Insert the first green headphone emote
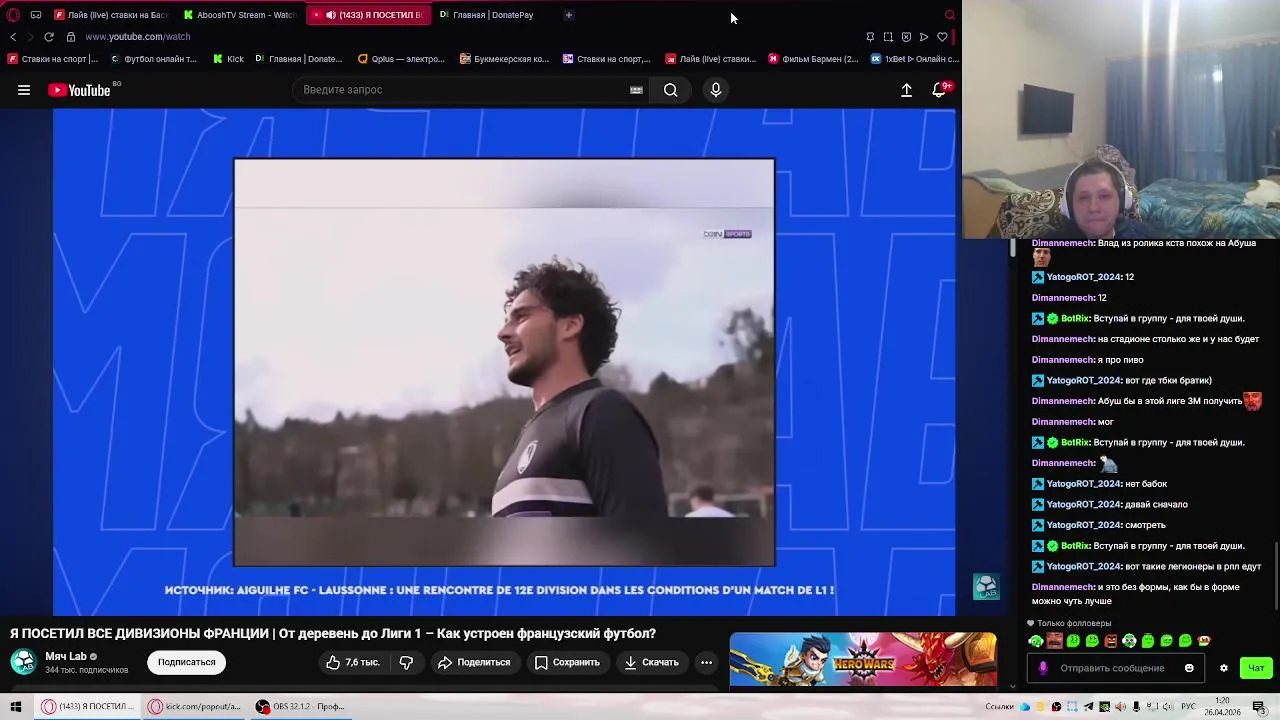Image resolution: width=1280 pixels, height=720 pixels. click(1036, 641)
